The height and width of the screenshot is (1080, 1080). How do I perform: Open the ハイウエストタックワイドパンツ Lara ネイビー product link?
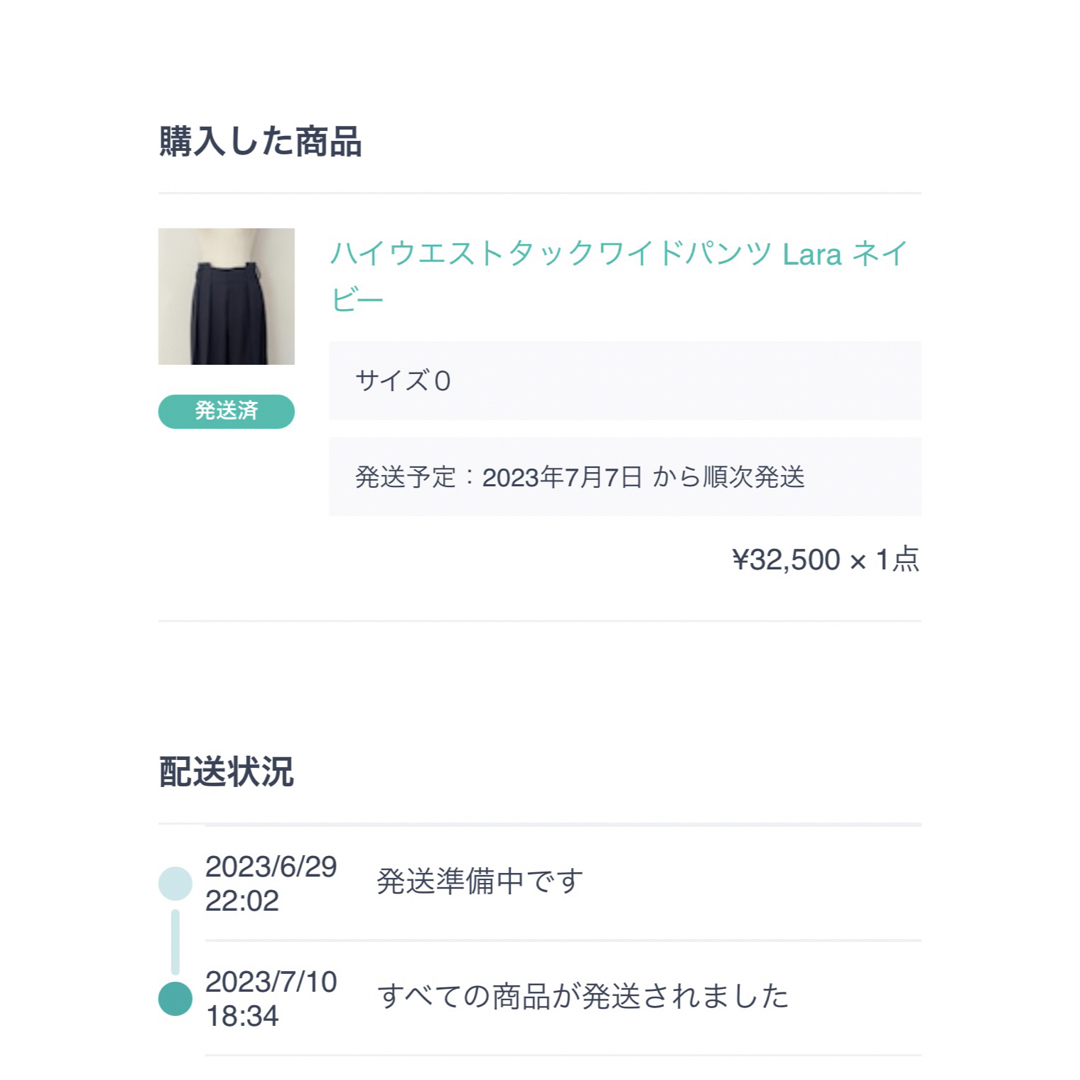(x=619, y=276)
